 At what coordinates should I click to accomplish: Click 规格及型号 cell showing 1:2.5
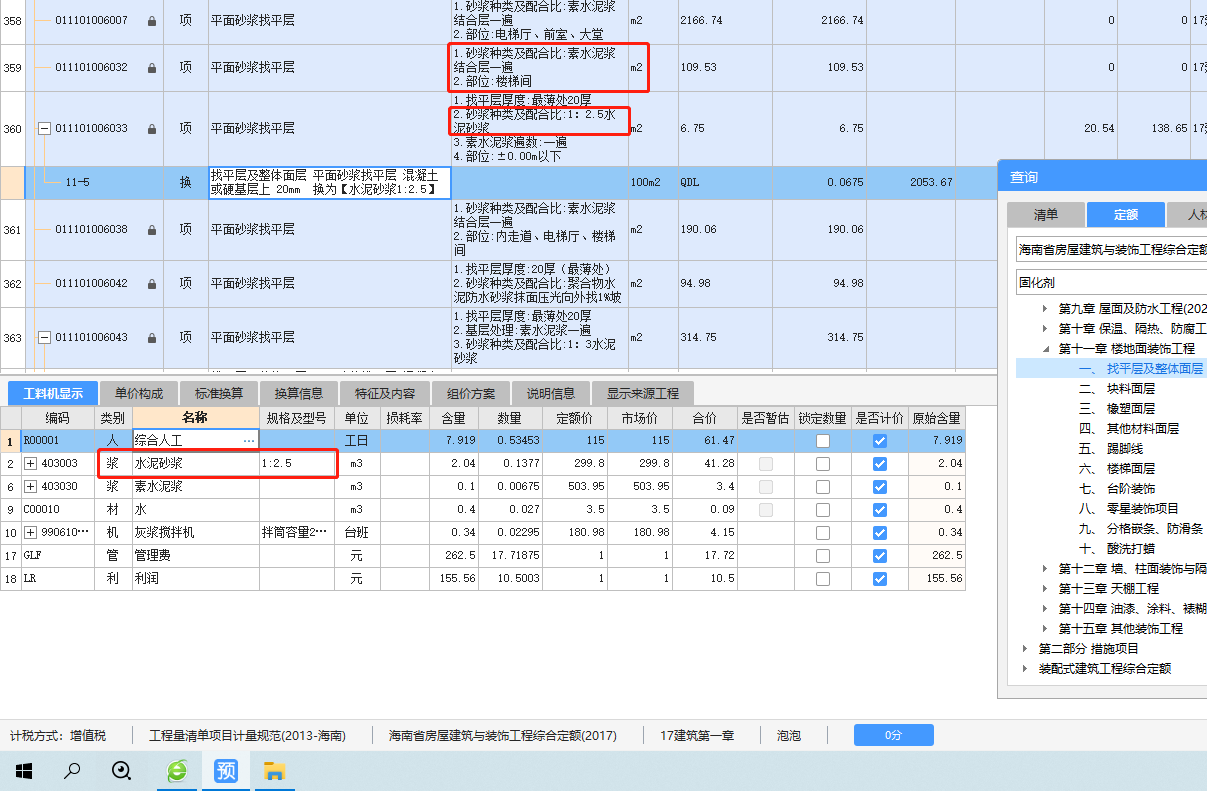coord(297,464)
